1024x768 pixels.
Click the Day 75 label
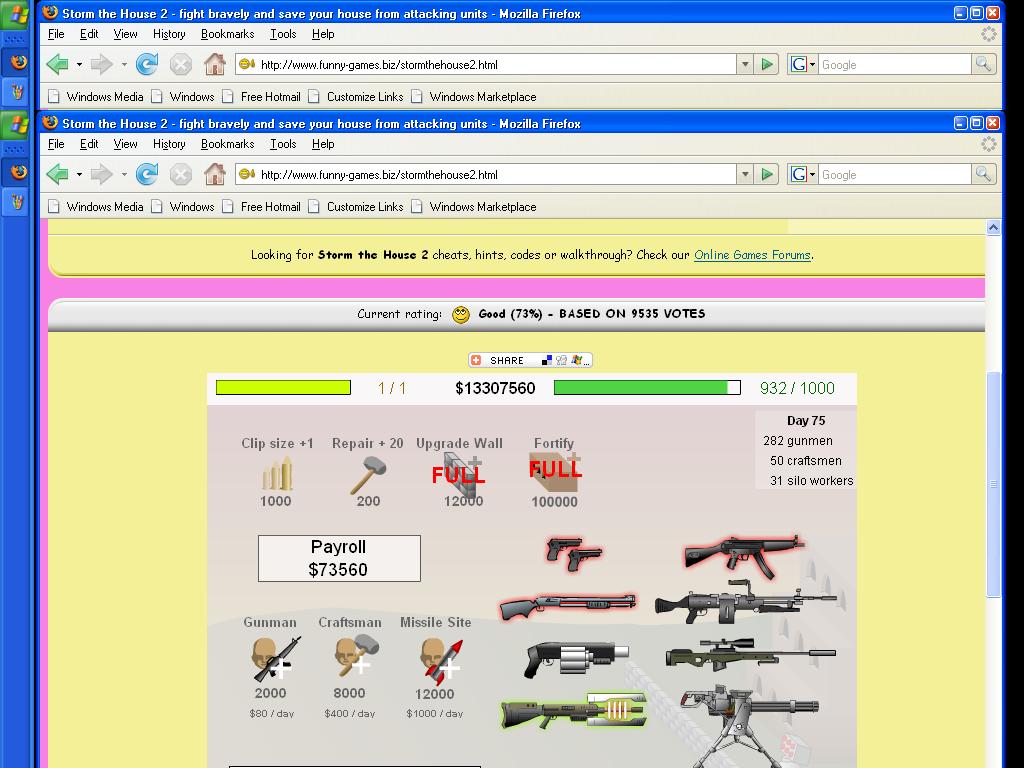806,421
